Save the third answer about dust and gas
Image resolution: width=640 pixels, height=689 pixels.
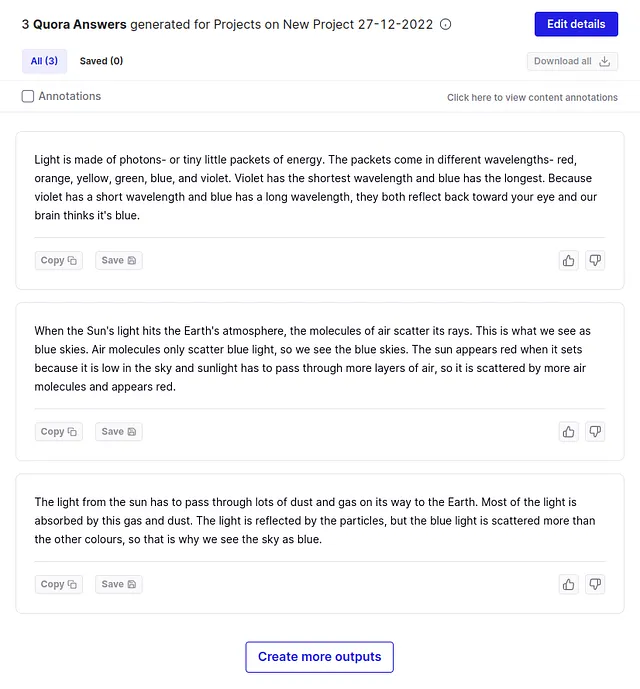coord(119,584)
